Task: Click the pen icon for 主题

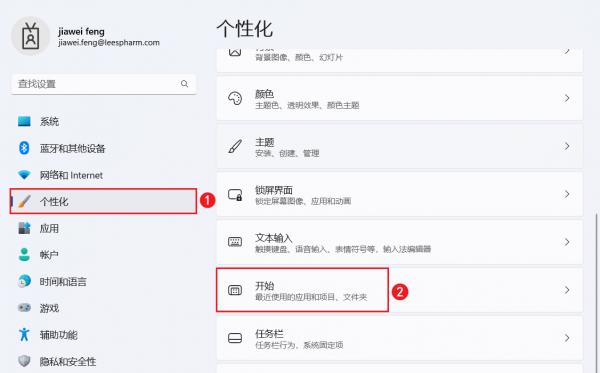Action: [235, 146]
